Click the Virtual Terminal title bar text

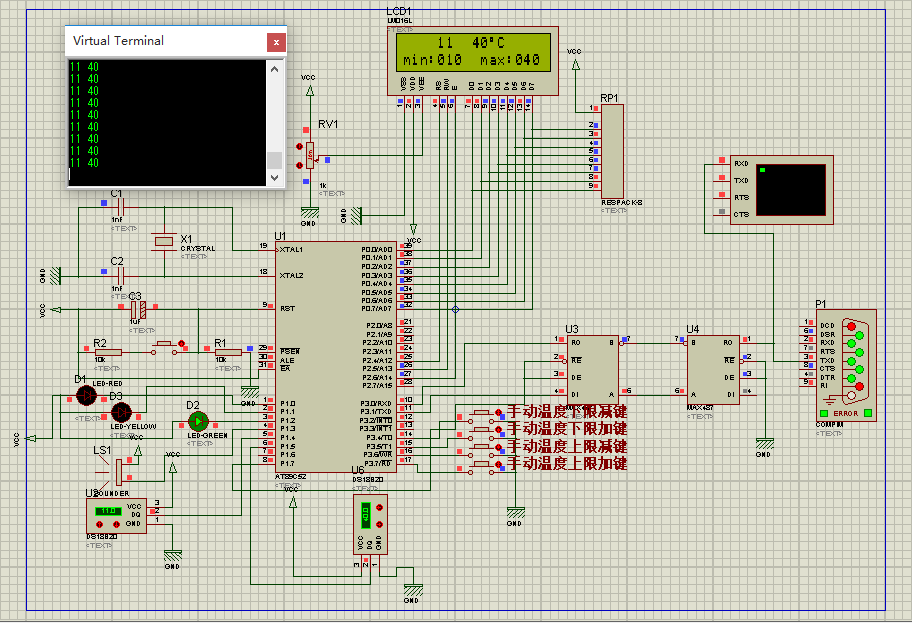(x=119, y=41)
